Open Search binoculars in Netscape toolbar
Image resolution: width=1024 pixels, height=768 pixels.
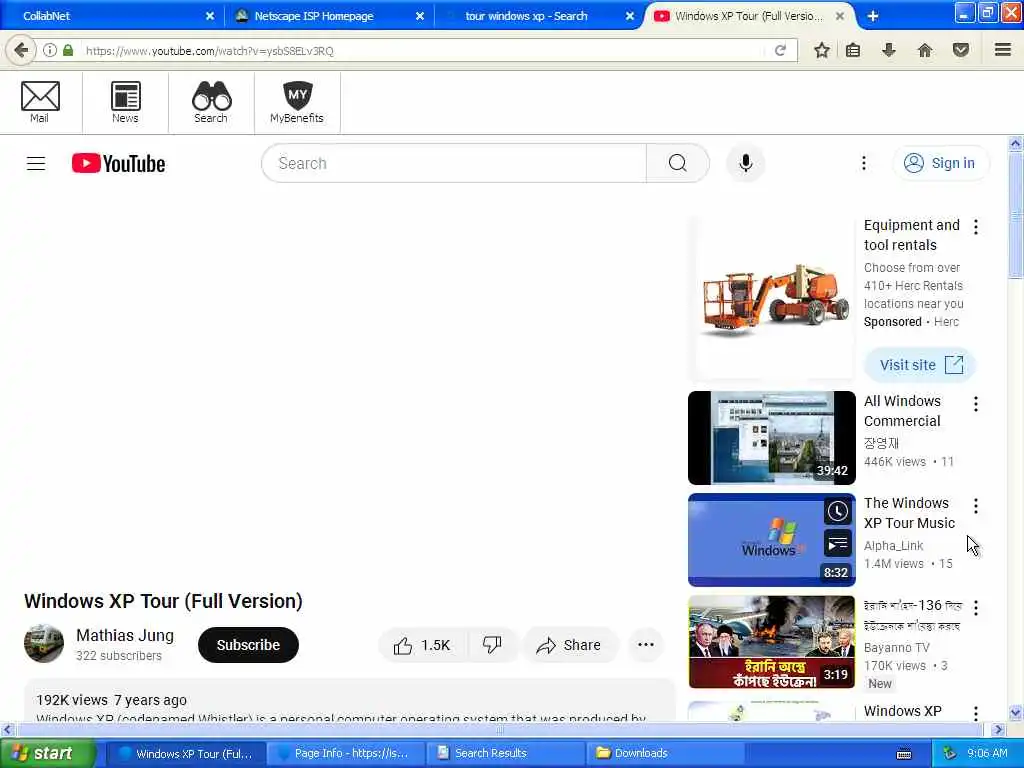pos(211,103)
